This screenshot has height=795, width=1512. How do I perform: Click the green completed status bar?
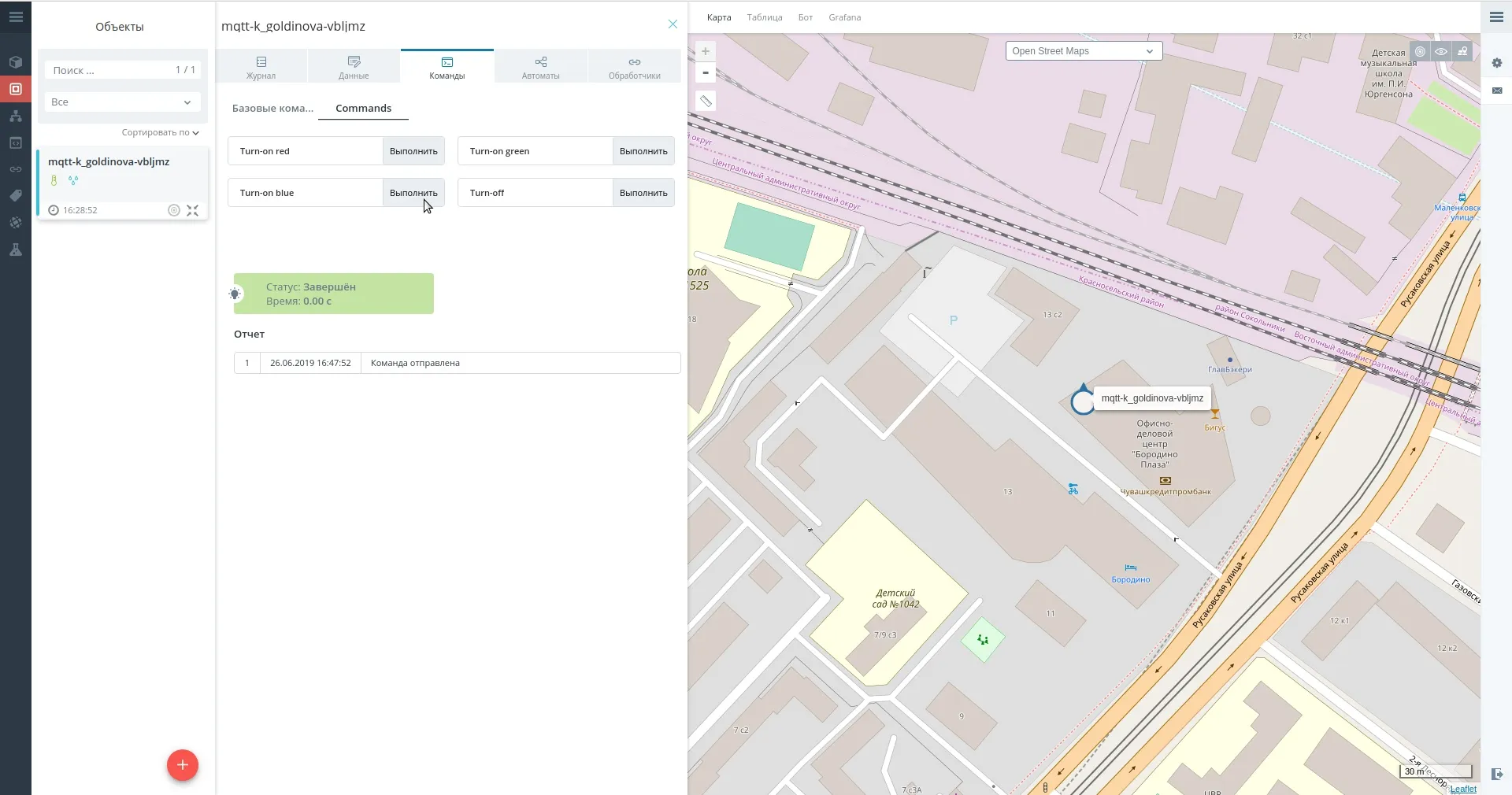pos(334,294)
